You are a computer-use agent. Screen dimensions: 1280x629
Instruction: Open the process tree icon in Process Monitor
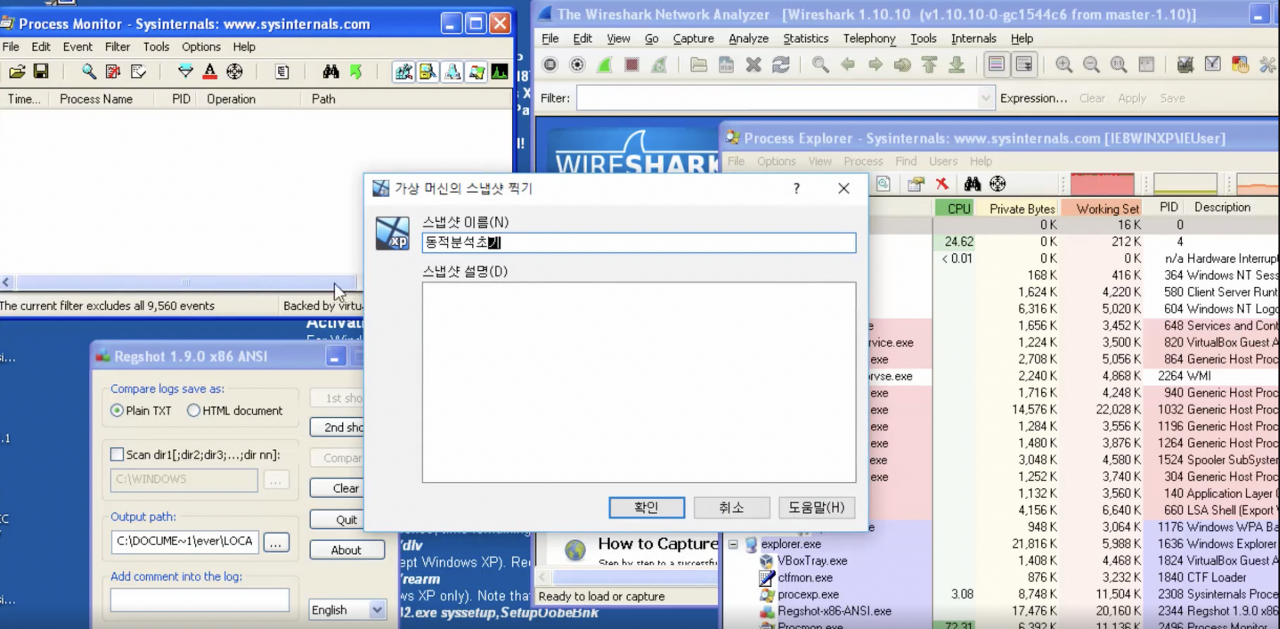pos(283,71)
